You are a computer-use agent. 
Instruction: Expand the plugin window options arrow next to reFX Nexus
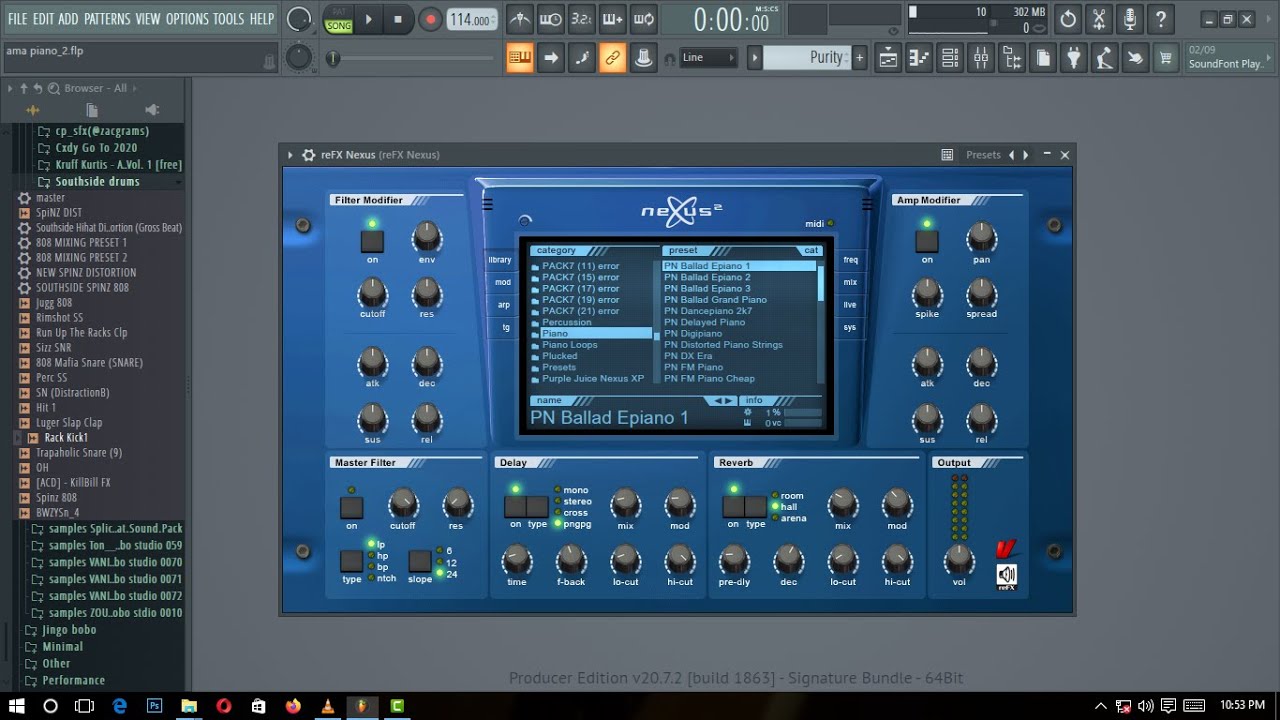coord(290,155)
